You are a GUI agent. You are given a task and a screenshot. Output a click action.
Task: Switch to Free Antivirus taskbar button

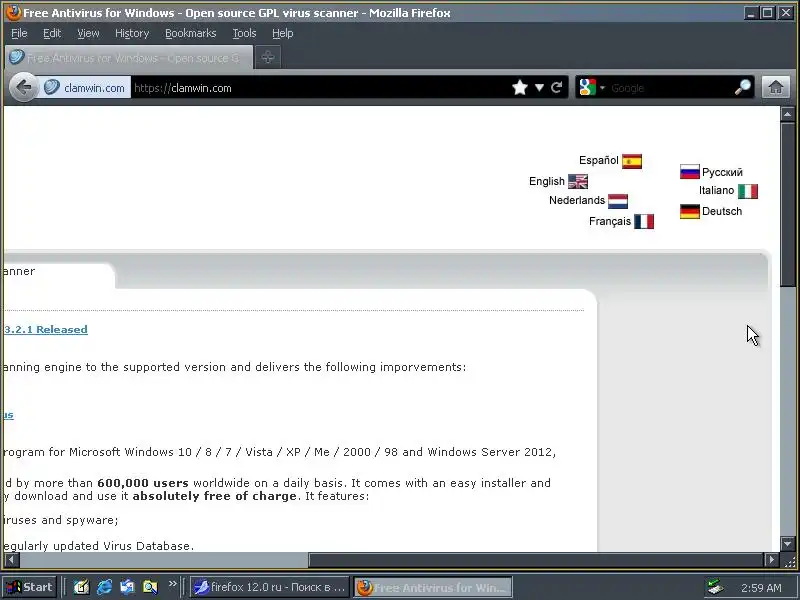pyautogui.click(x=433, y=587)
